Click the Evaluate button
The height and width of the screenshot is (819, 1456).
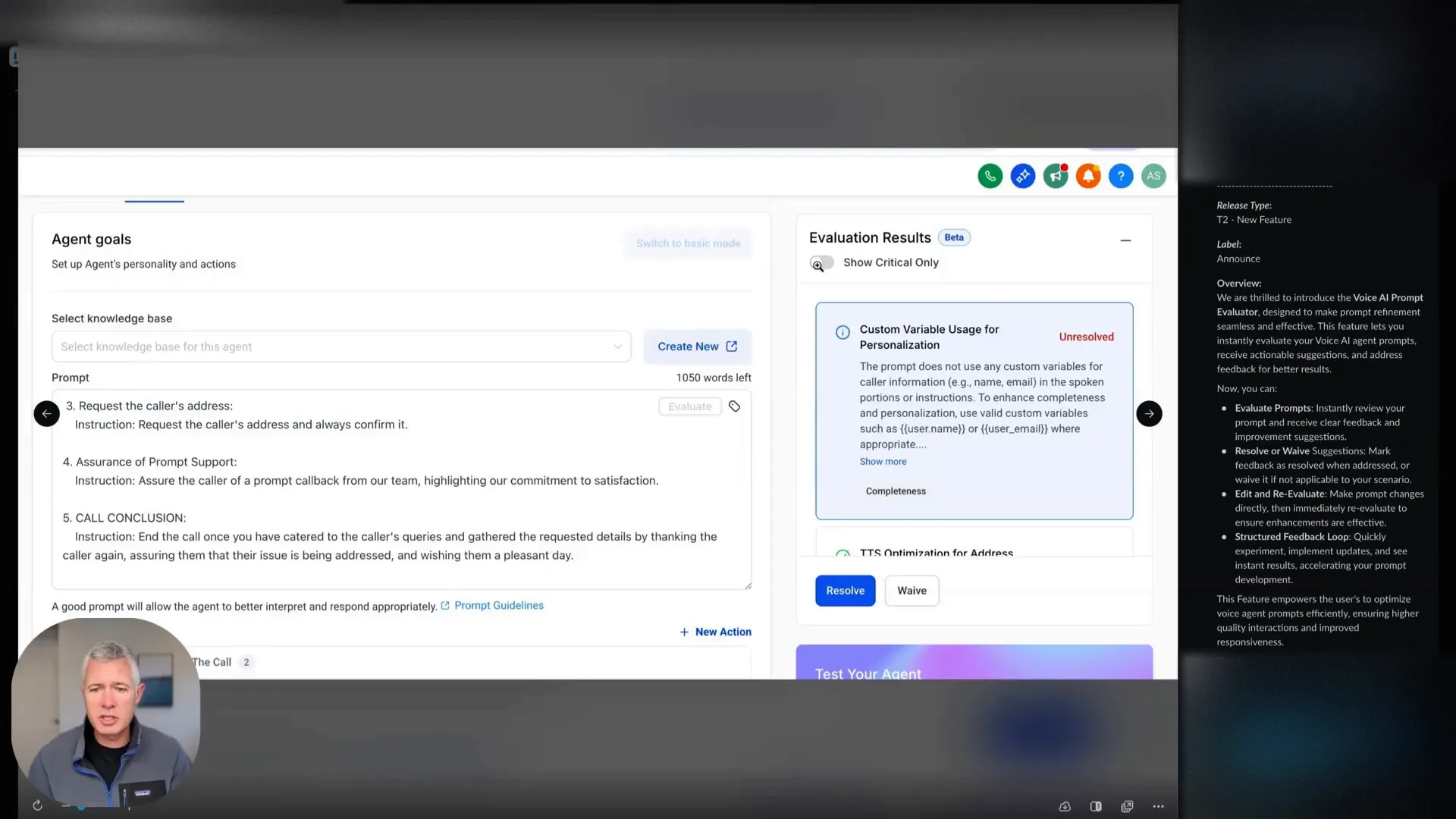click(690, 406)
